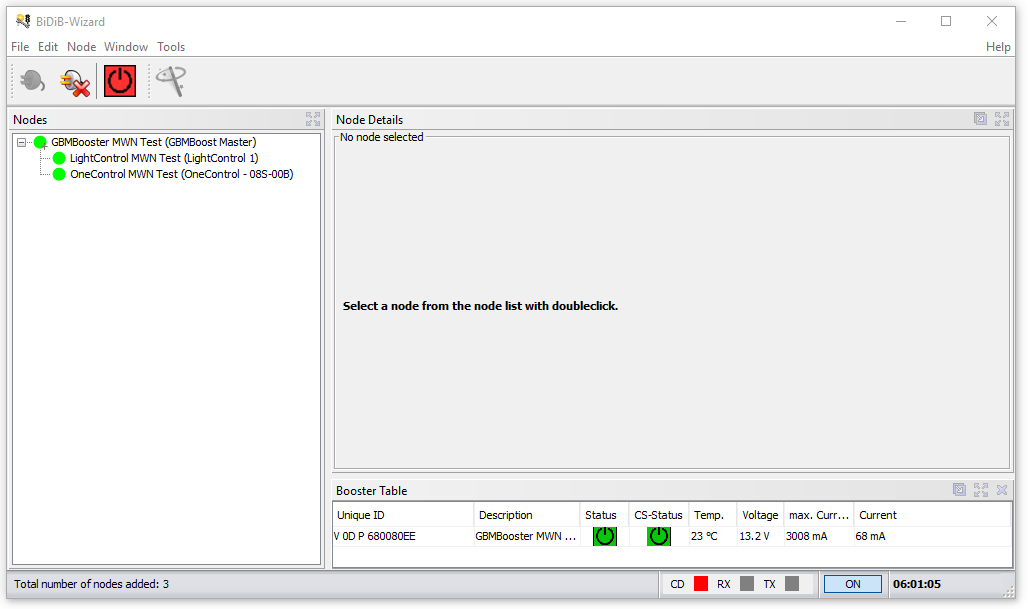The width and height of the screenshot is (1028, 609).
Task: Click the Node Details panel title
Action: pos(369,119)
